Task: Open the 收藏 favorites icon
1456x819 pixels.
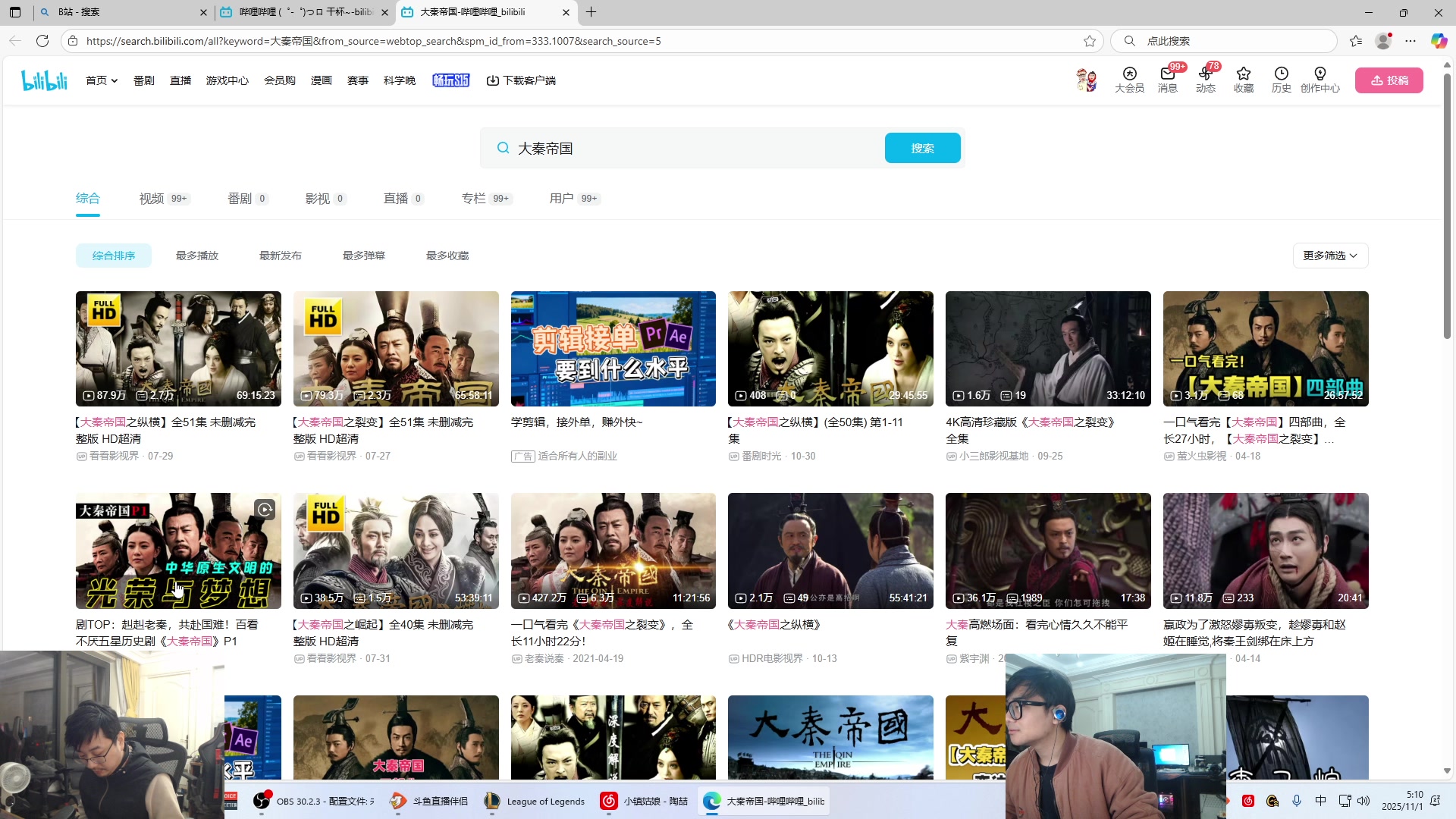Action: pyautogui.click(x=1243, y=80)
